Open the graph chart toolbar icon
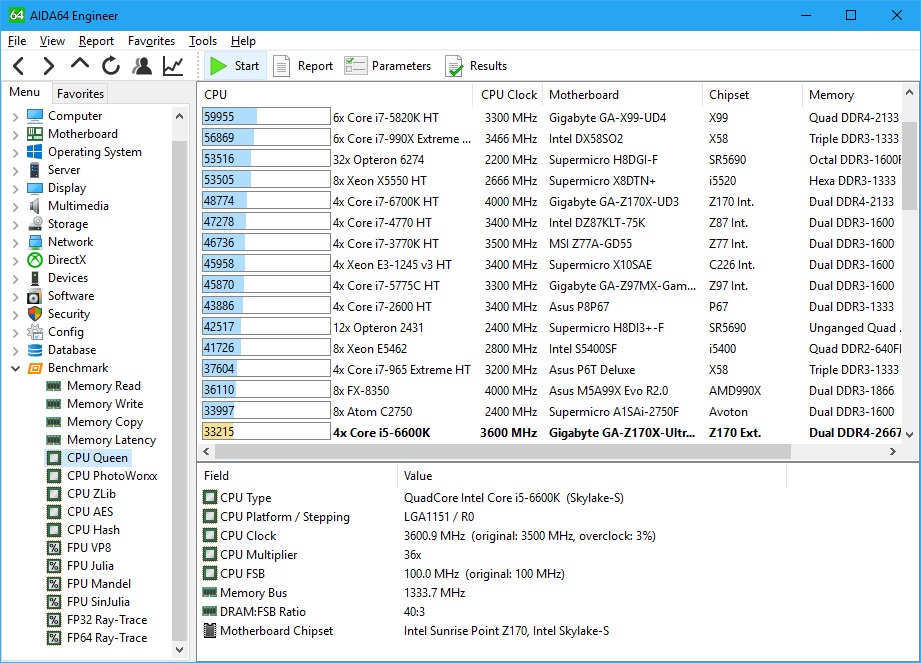 173,66
